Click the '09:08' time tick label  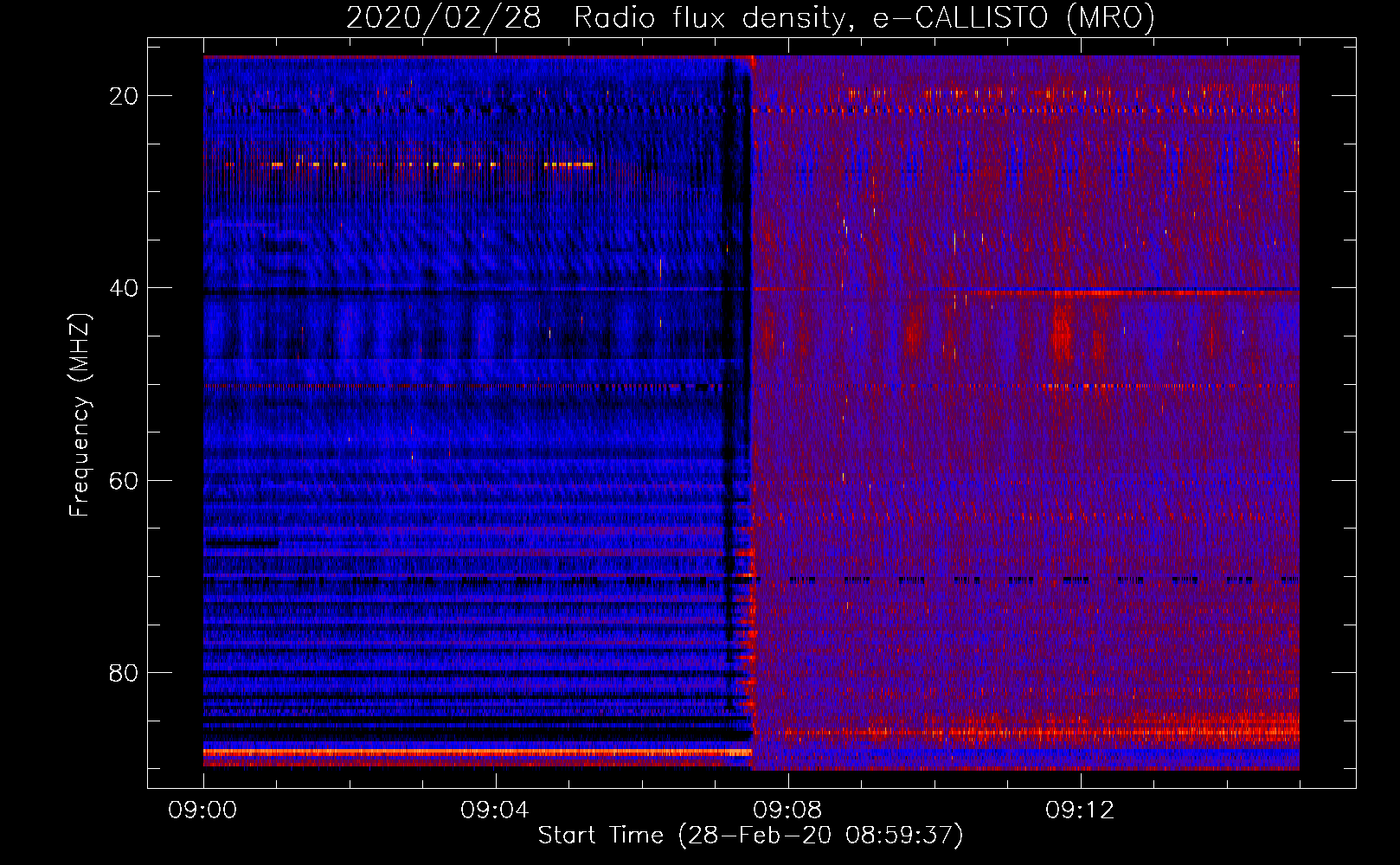coord(787,811)
